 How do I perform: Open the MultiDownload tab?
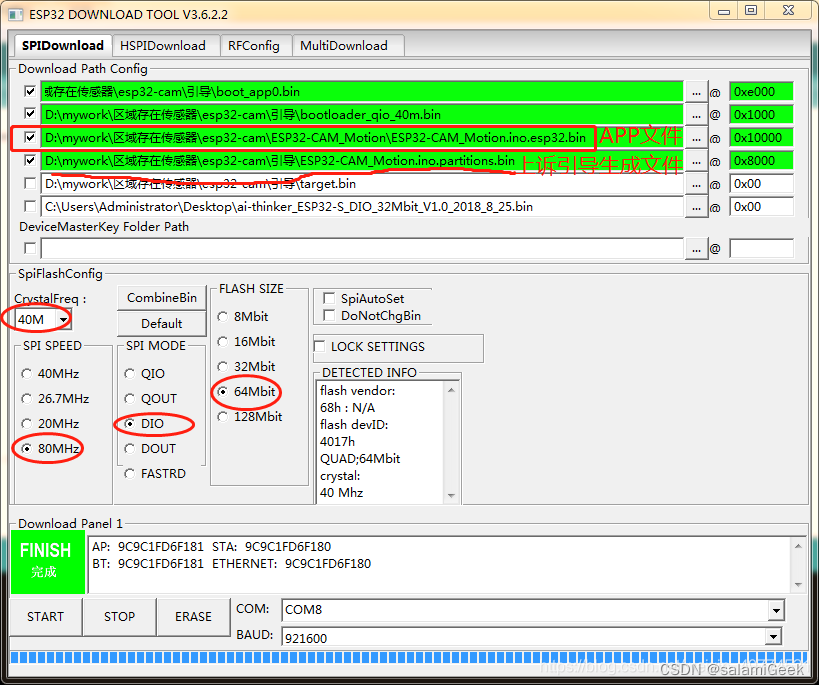click(344, 45)
